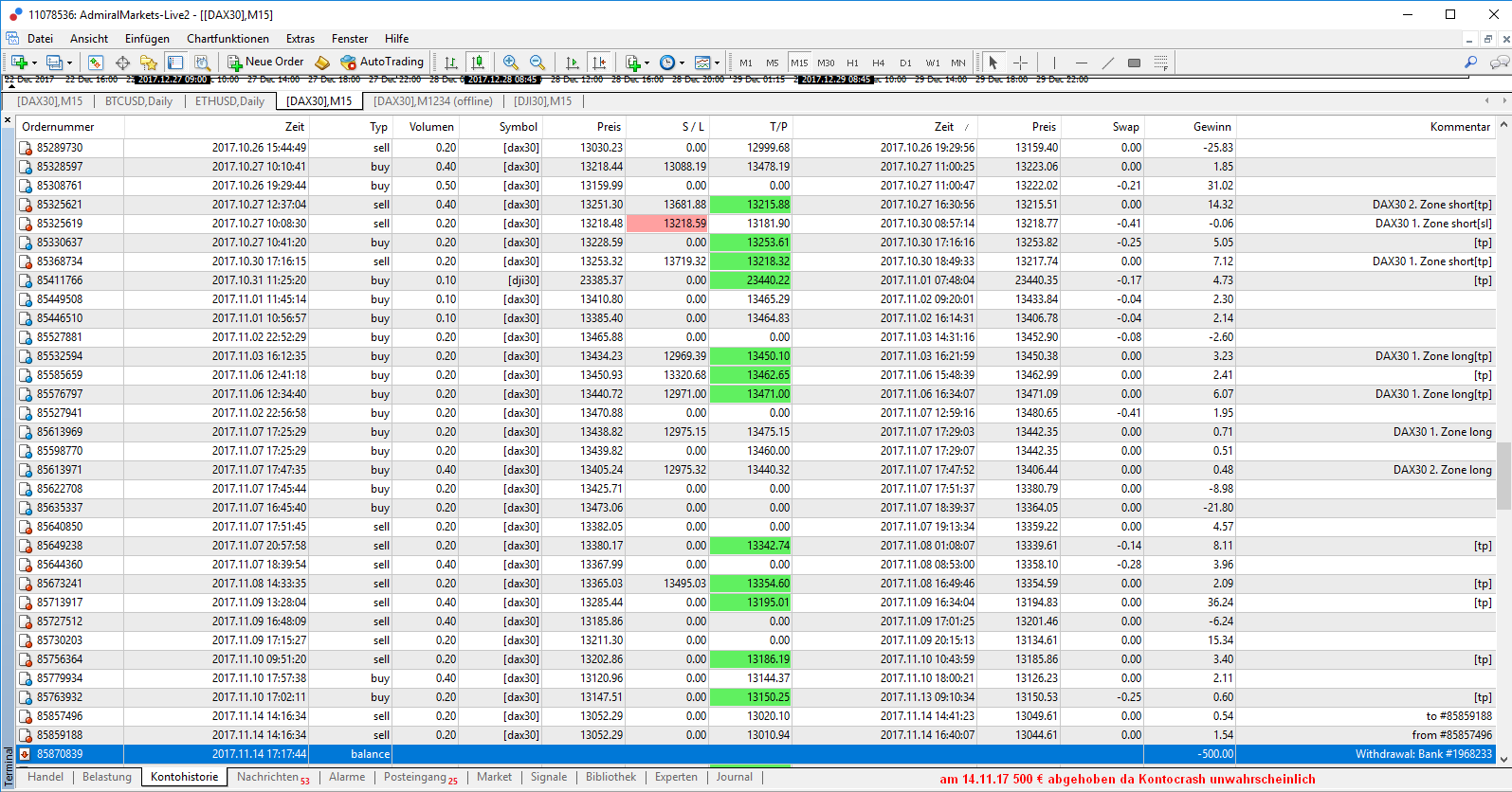This screenshot has width=1512, height=792.
Task: Select the Crosshair tool
Action: pyautogui.click(x=1020, y=63)
